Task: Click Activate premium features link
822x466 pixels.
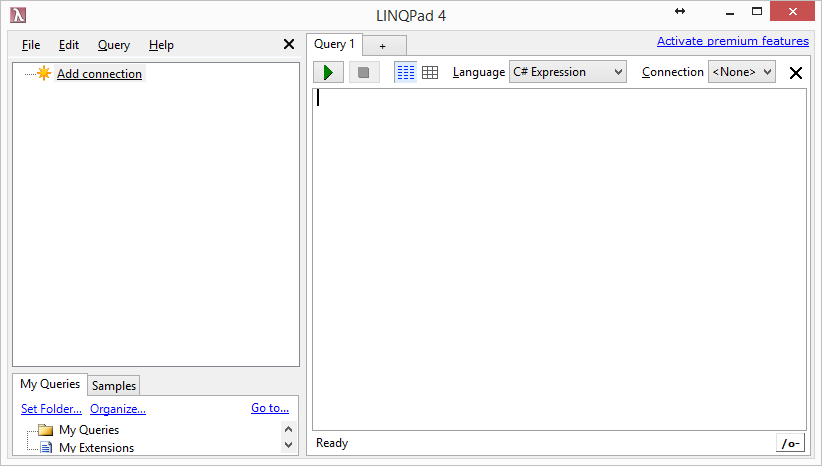Action: [733, 41]
